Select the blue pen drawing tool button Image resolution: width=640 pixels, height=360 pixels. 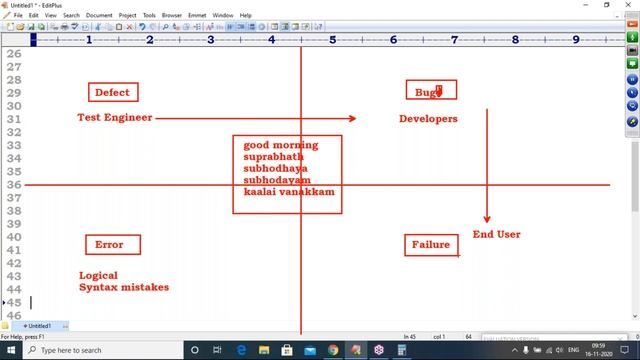point(632,93)
